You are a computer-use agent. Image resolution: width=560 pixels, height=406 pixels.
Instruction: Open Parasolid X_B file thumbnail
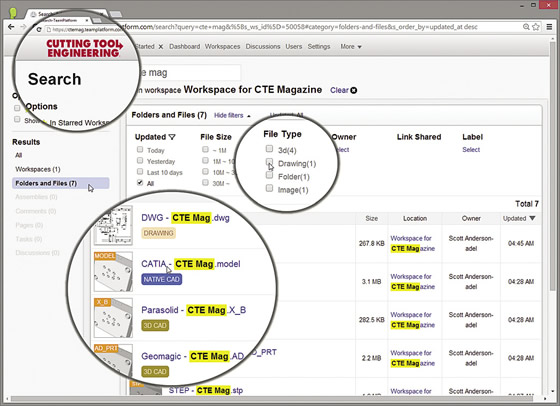[113, 318]
